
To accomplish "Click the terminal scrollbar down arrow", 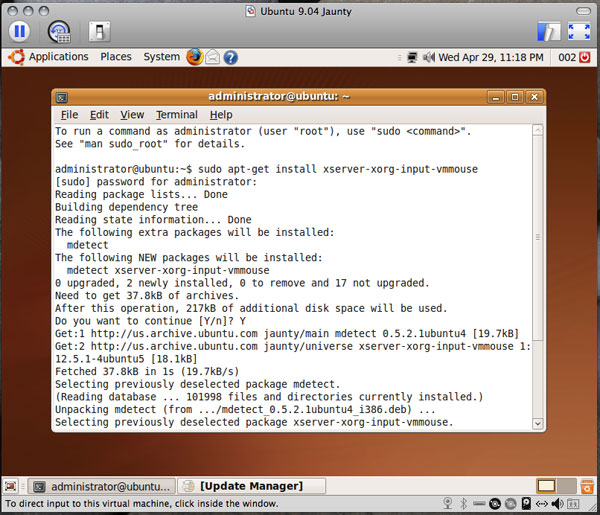I will (x=538, y=423).
